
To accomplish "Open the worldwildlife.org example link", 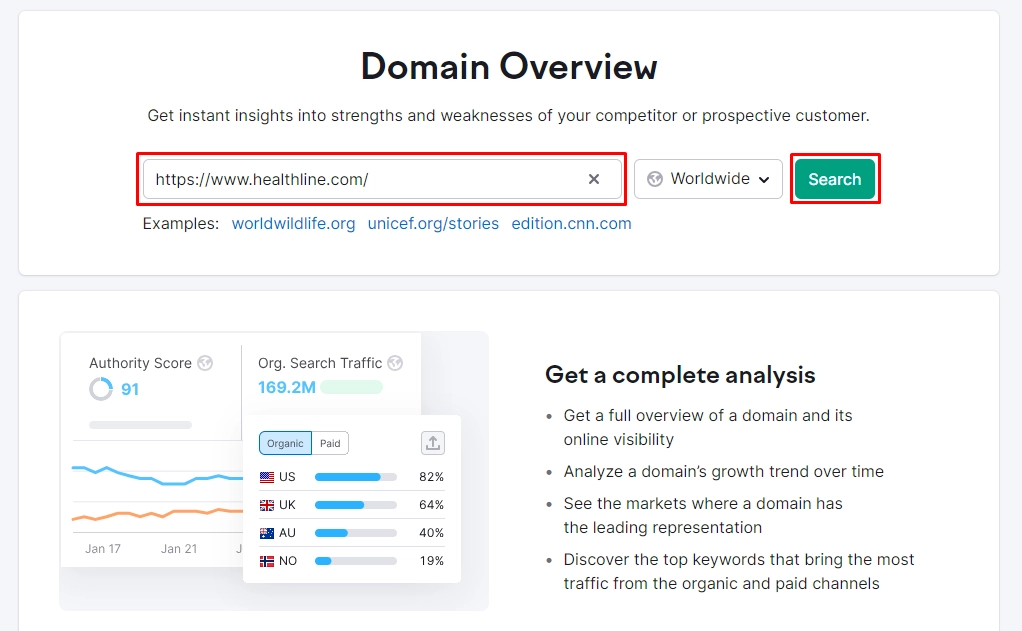I will tap(293, 224).
